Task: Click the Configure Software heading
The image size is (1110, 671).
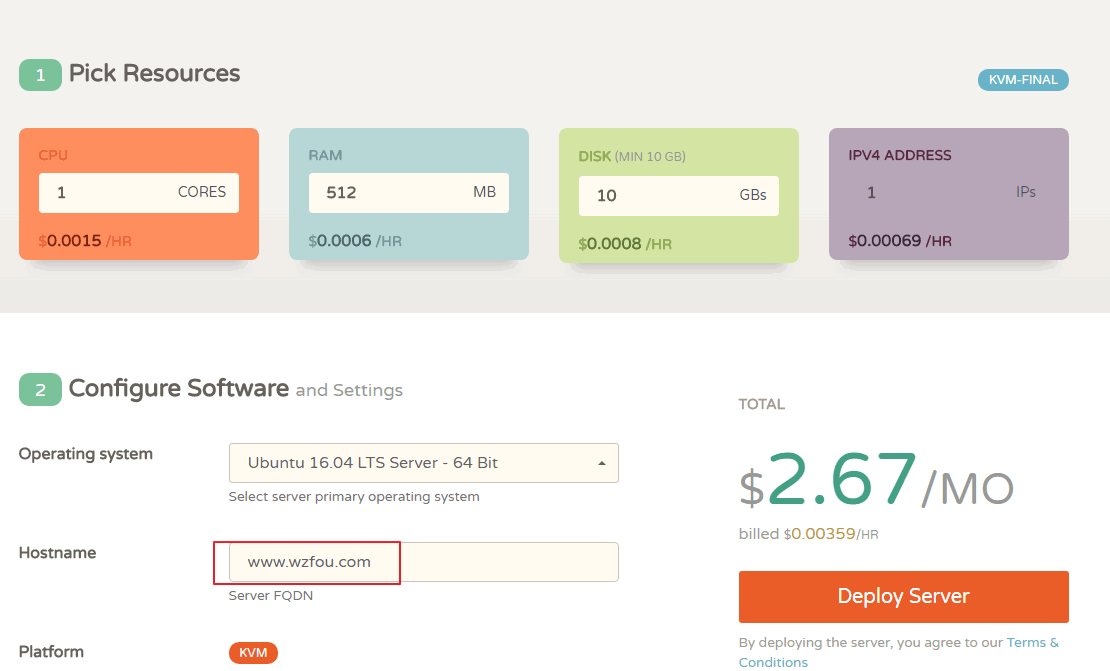Action: point(178,389)
